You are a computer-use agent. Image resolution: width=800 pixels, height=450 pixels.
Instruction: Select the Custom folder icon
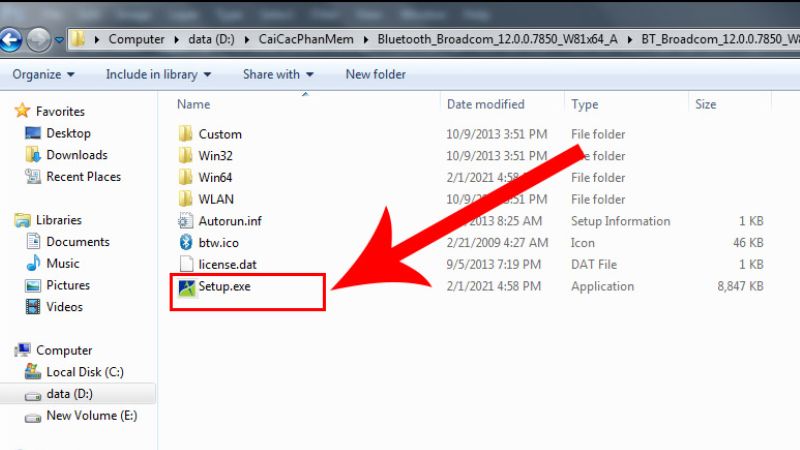[x=186, y=134]
